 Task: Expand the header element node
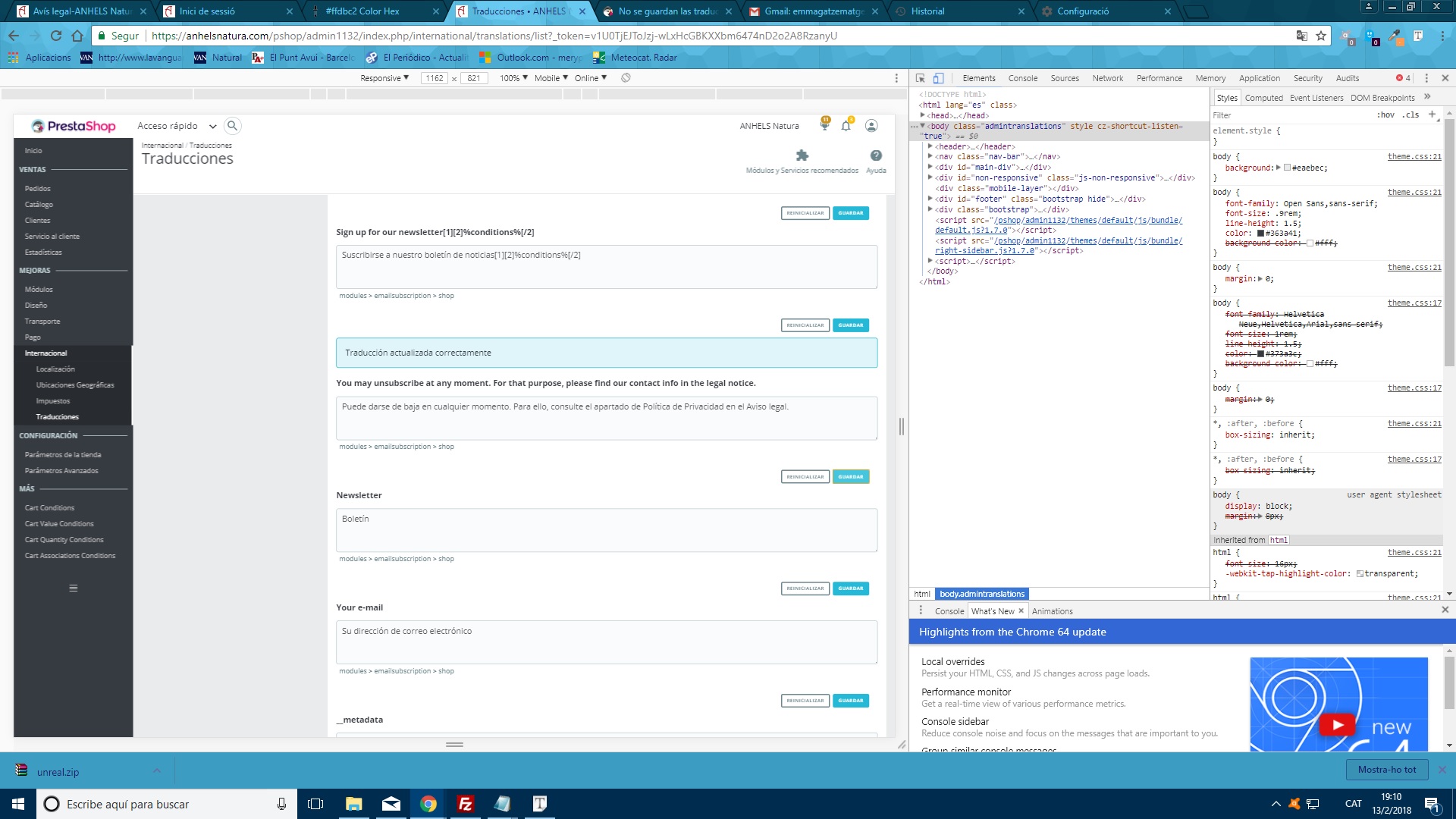(930, 146)
